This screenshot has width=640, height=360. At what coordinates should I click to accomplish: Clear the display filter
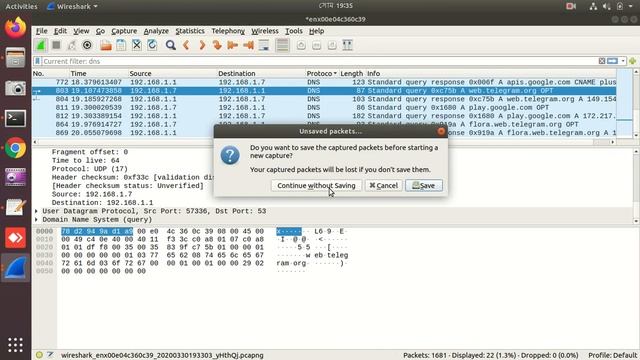(602, 61)
